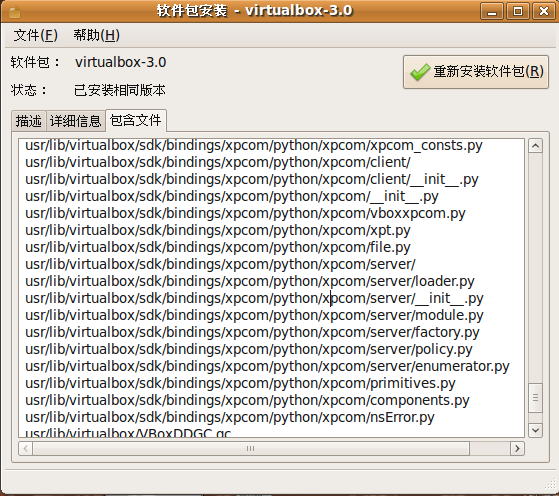Click the 状态： label
559x496 pixels.
(29, 90)
